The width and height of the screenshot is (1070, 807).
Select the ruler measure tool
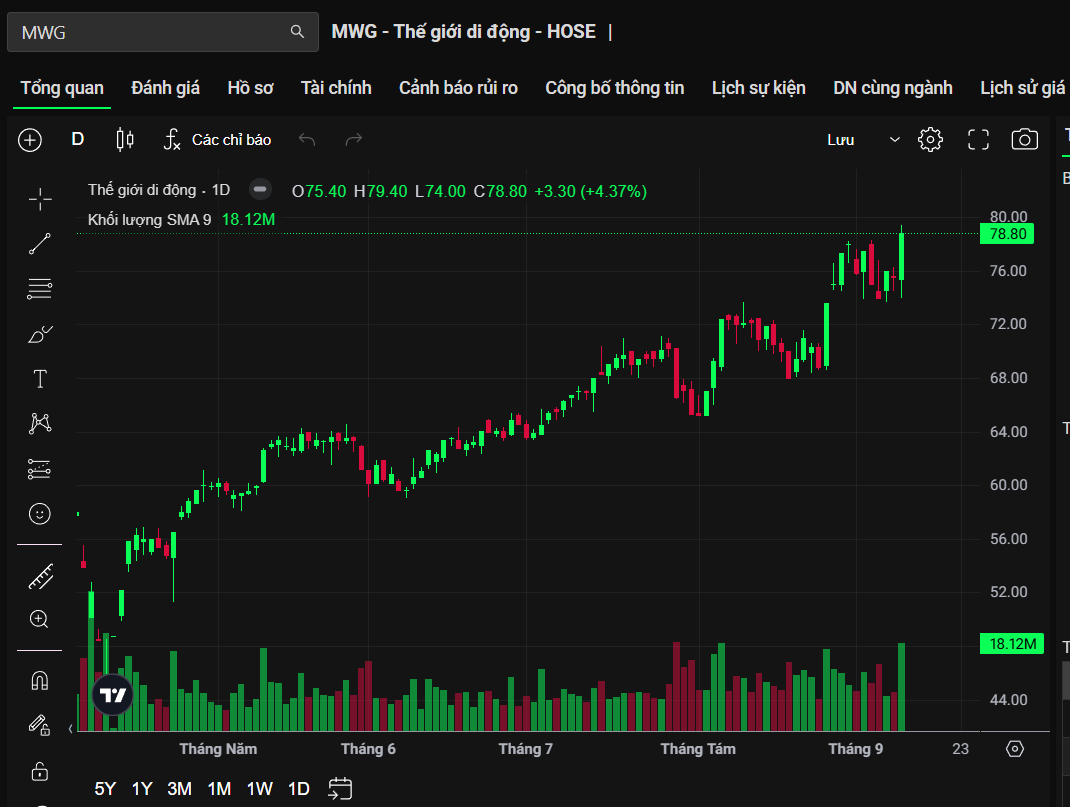point(40,576)
